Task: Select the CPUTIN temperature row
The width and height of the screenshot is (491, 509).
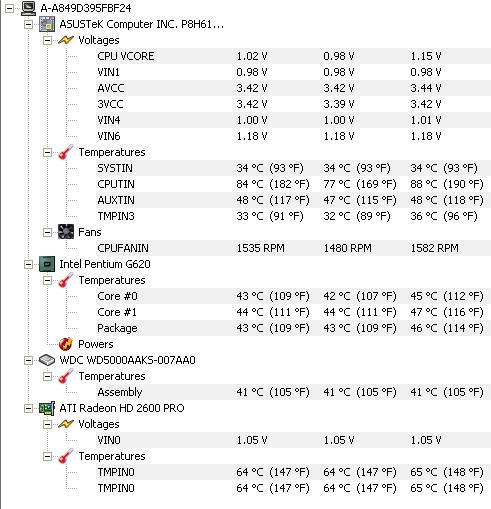Action: click(x=293, y=184)
